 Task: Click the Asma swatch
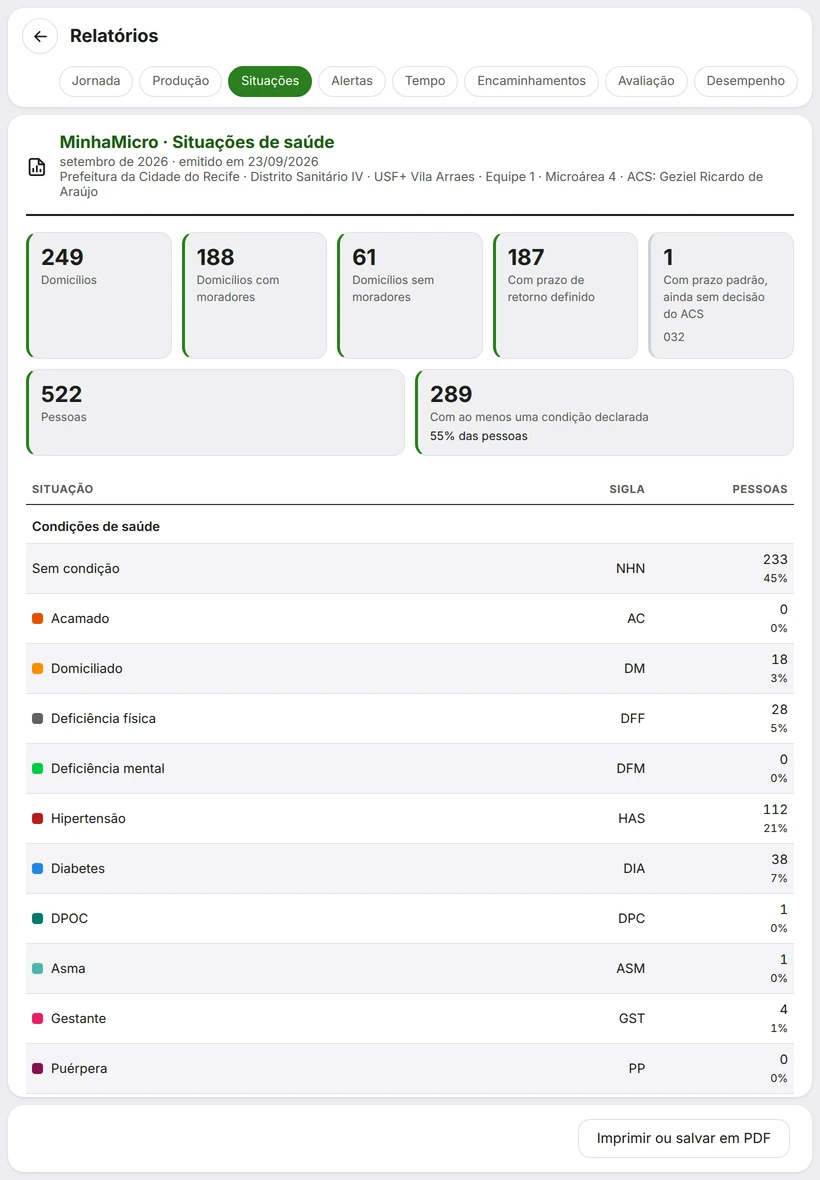point(38,969)
